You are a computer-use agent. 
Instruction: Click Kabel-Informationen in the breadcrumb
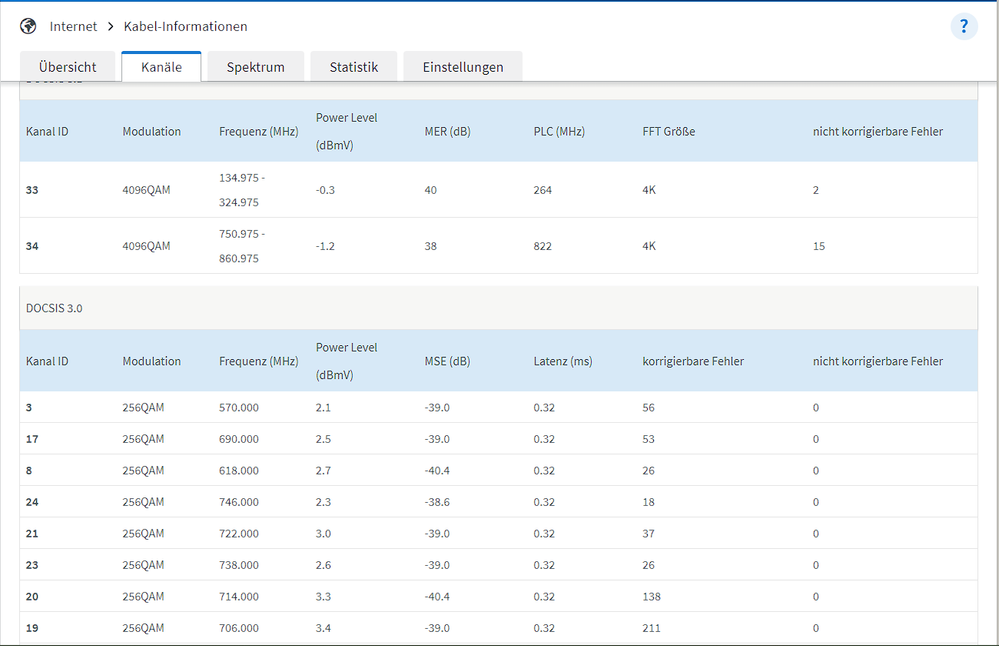click(x=185, y=26)
